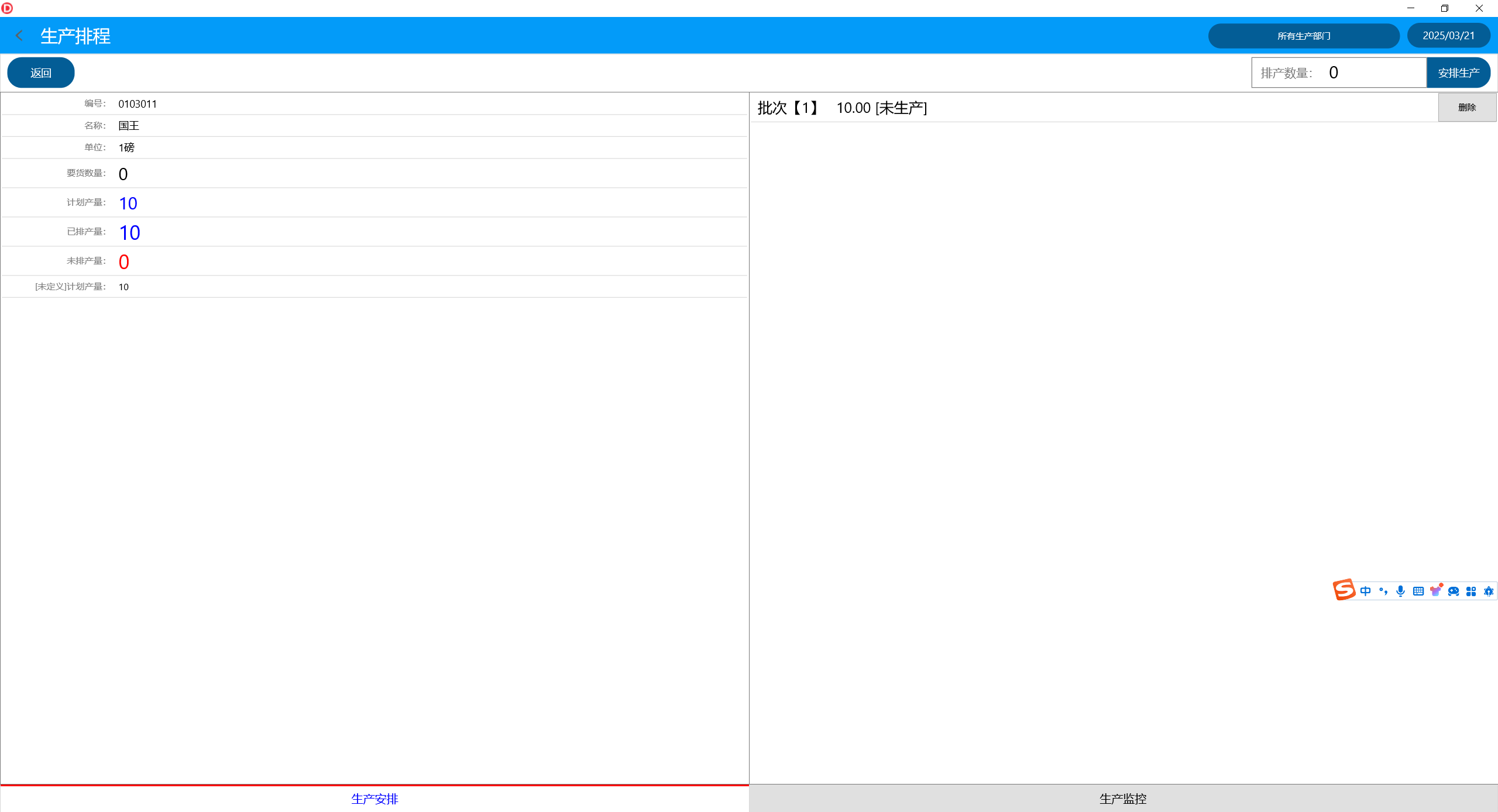Image resolution: width=1498 pixels, height=812 pixels.
Task: Switch to the 生产安排 tab
Action: [x=374, y=799]
